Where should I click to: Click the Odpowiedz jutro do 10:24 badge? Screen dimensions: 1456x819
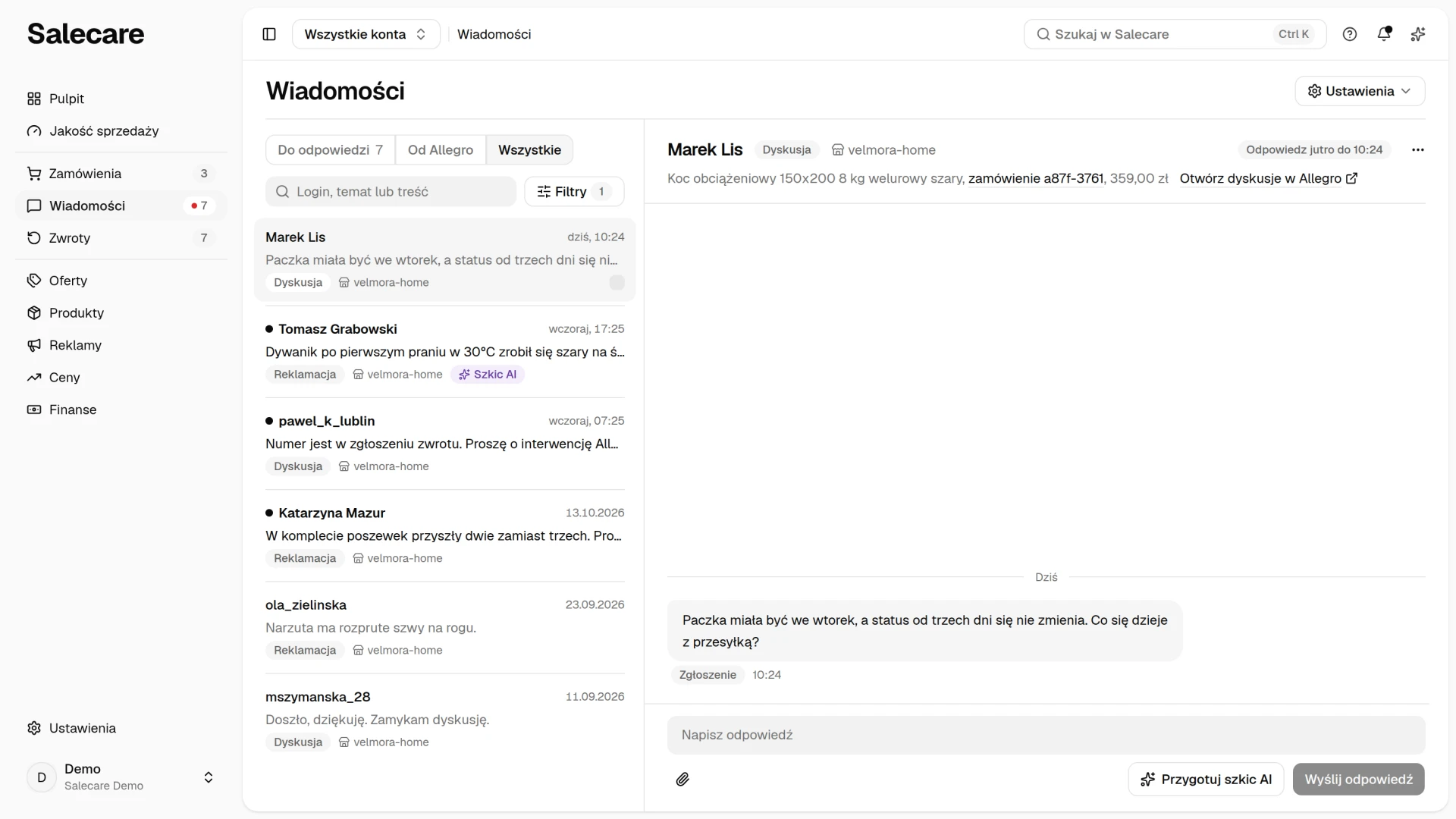[1314, 150]
